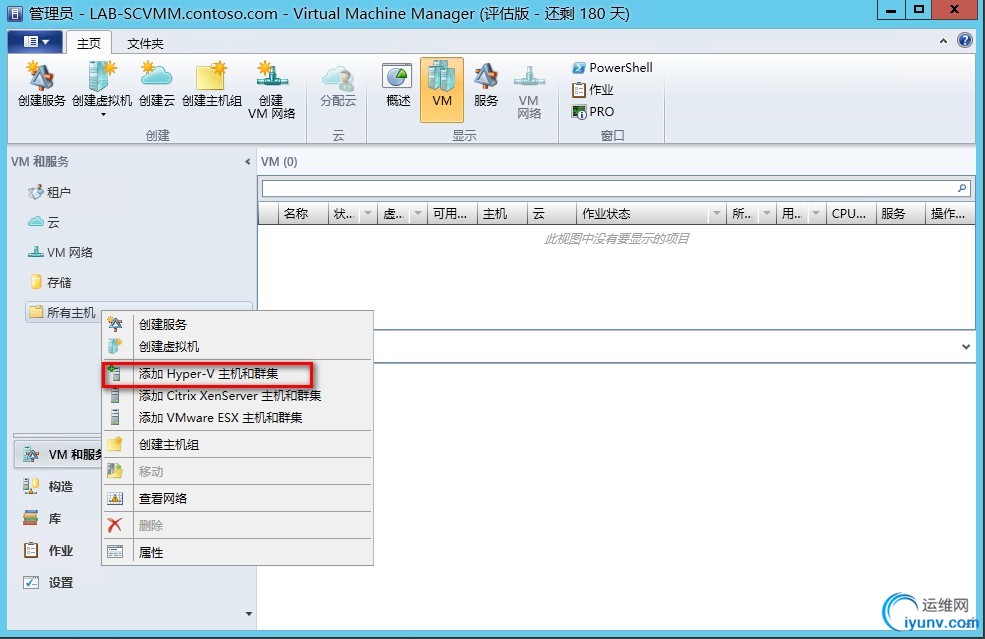Click the 创建虚拟机 ribbon icon
985x639 pixels.
(x=102, y=84)
